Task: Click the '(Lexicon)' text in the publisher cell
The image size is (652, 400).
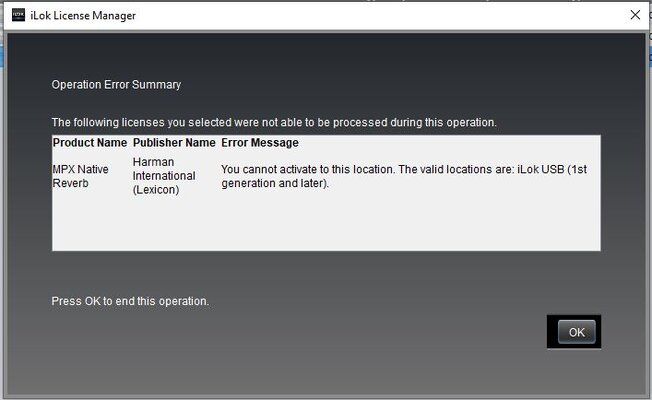Action: coord(156,190)
